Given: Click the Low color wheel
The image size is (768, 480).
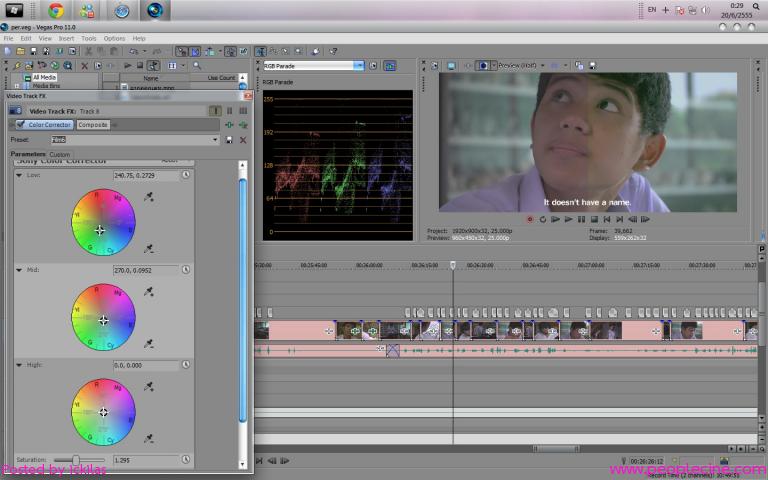Looking at the screenshot, I should click(x=103, y=222).
